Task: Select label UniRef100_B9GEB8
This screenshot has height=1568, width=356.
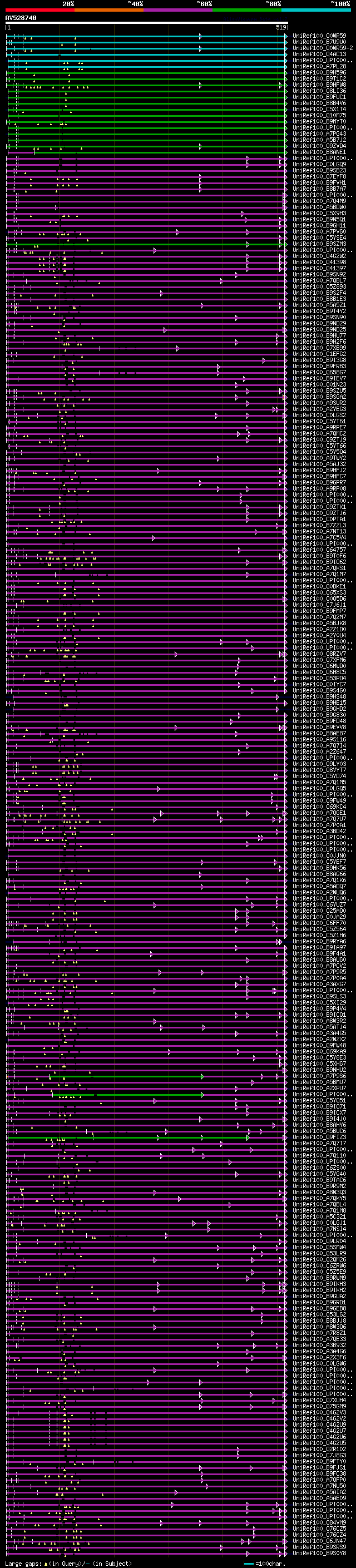Action: pyautogui.click(x=319, y=1308)
